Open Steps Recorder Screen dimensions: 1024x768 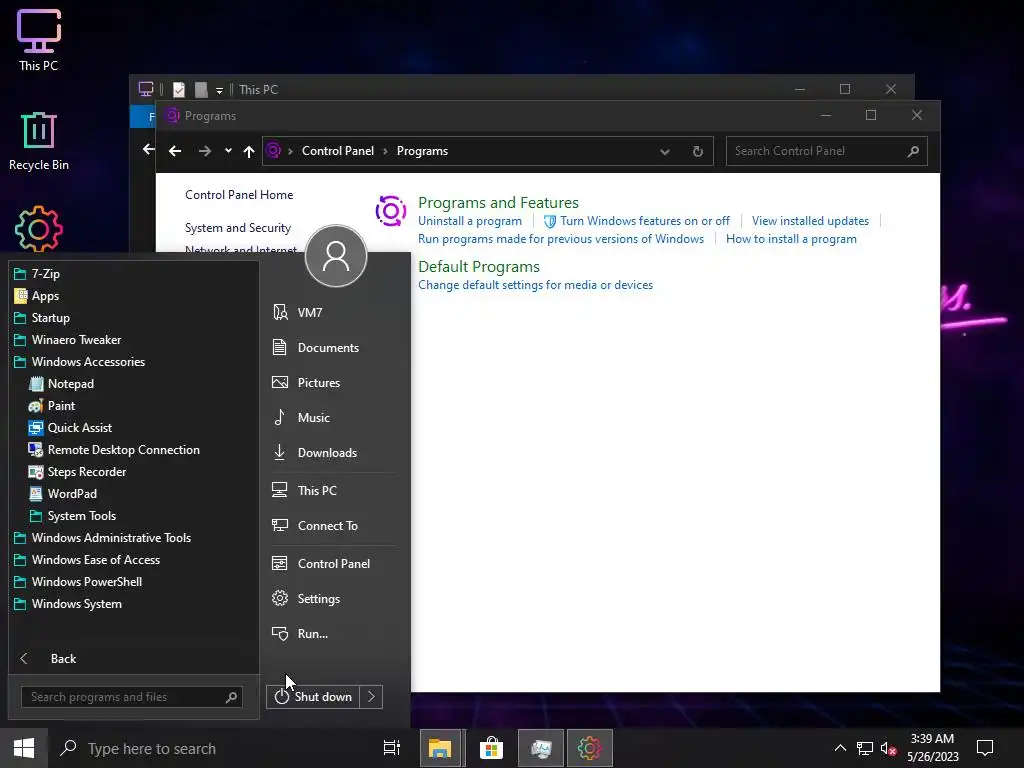[78, 472]
